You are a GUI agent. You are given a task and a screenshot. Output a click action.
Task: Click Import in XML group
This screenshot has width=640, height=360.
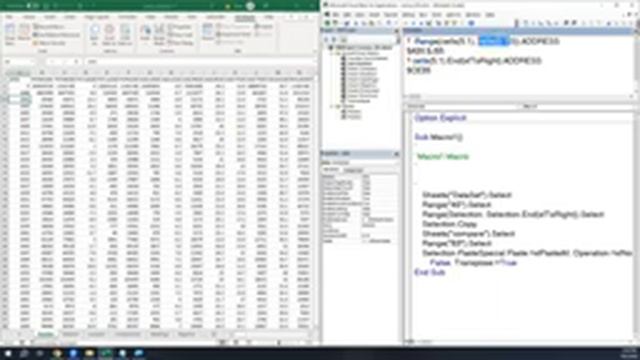pos(264,27)
